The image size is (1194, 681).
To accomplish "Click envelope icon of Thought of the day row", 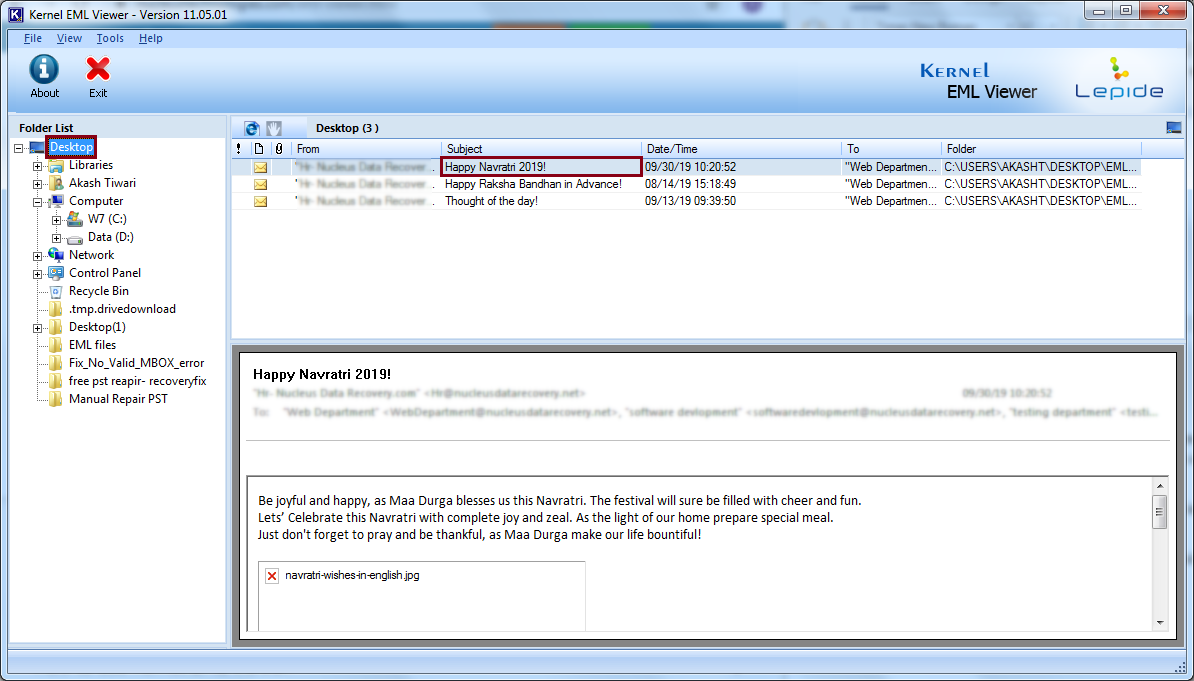I will (x=260, y=202).
